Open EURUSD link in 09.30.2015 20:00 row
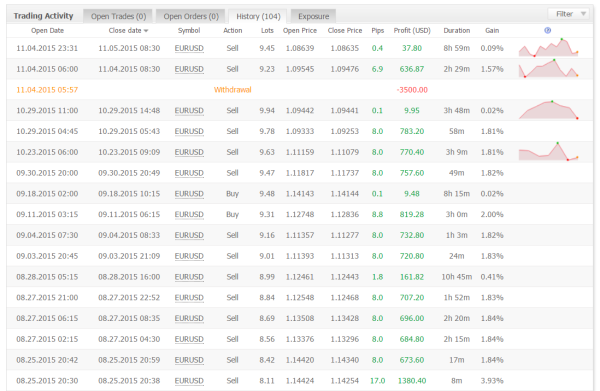The height and width of the screenshot is (391, 600). pyautogui.click(x=189, y=173)
